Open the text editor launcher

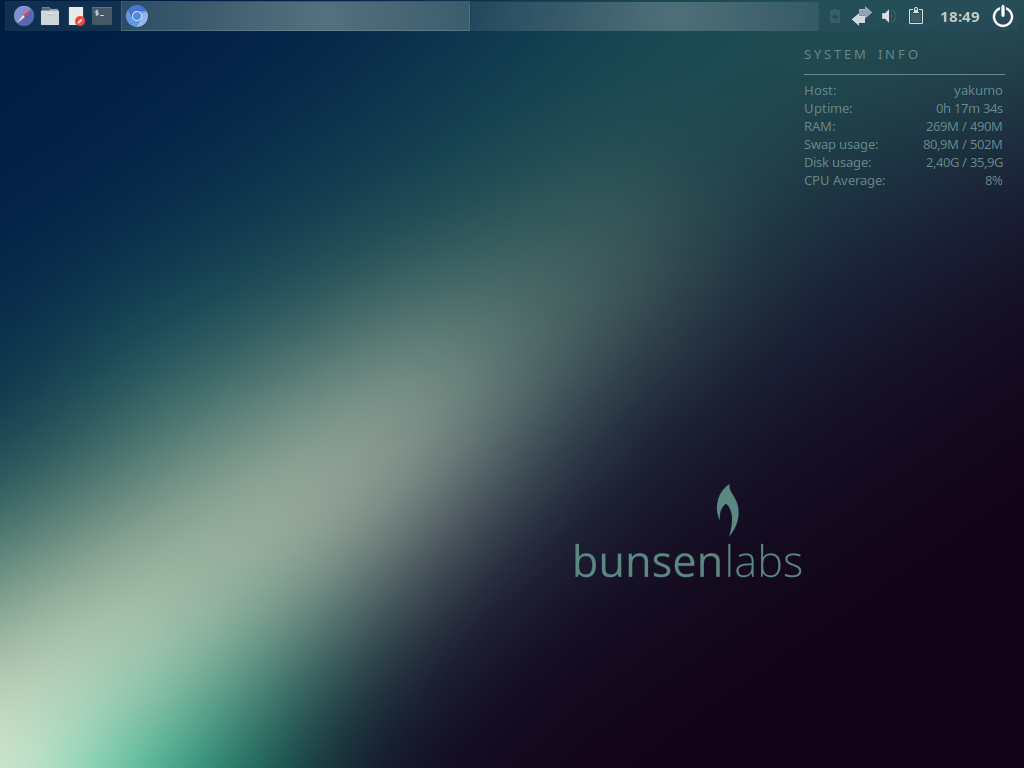coord(76,16)
